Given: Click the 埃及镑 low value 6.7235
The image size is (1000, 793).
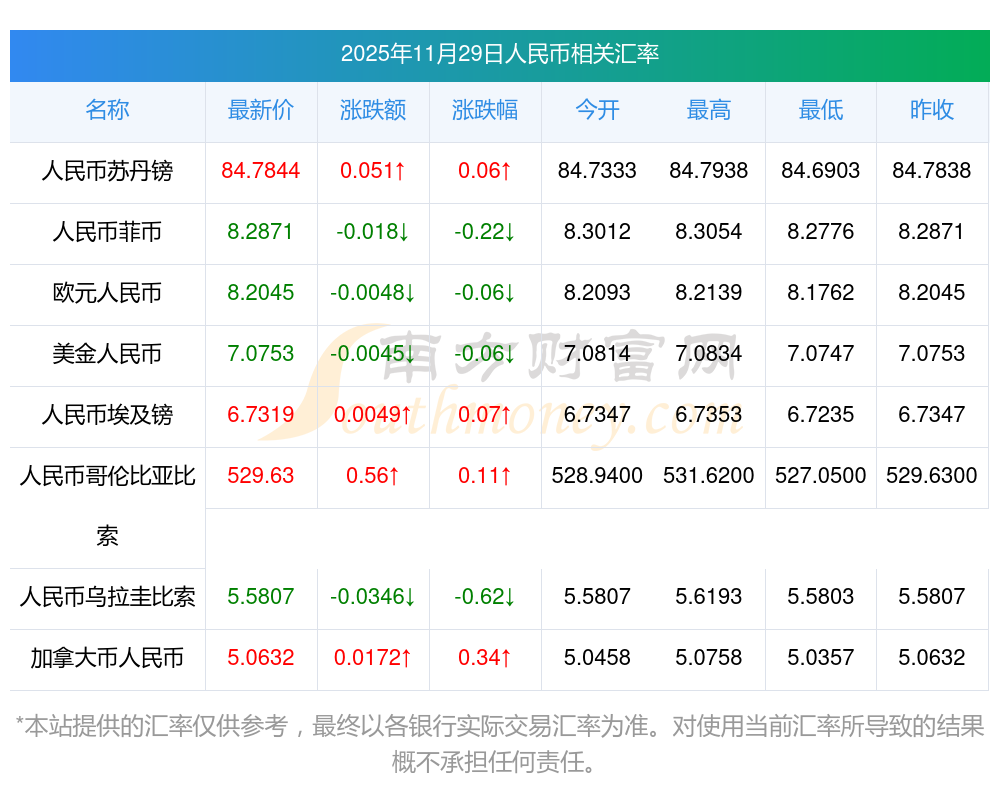Looking at the screenshot, I should click(x=821, y=414).
